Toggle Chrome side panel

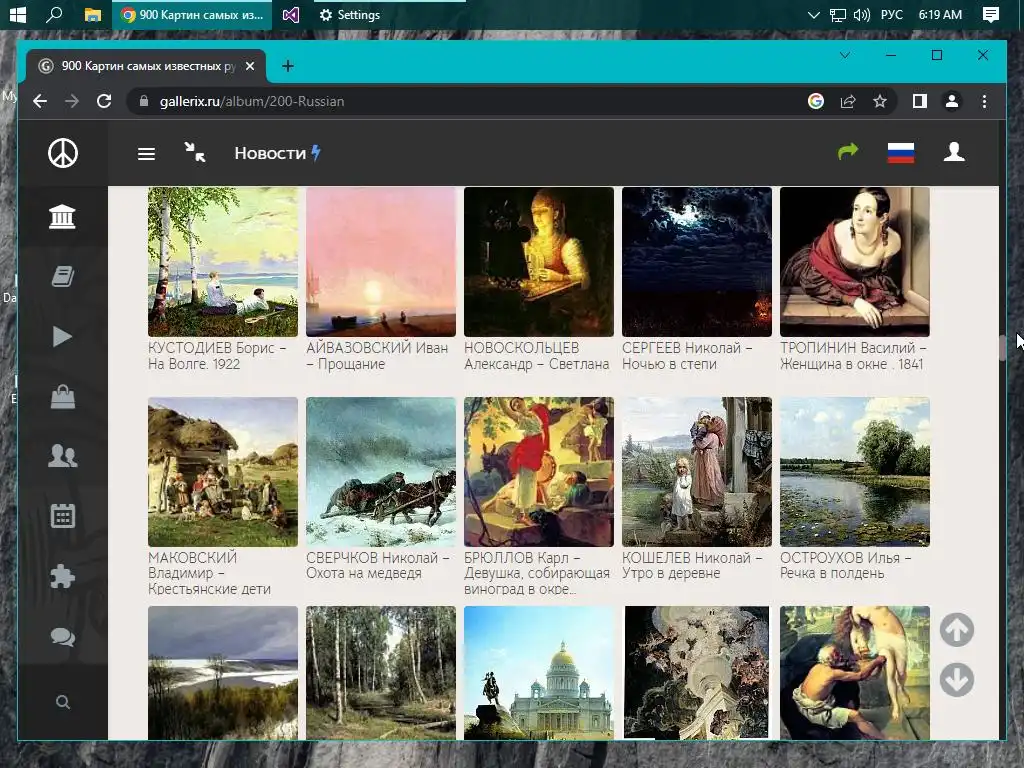click(x=920, y=101)
